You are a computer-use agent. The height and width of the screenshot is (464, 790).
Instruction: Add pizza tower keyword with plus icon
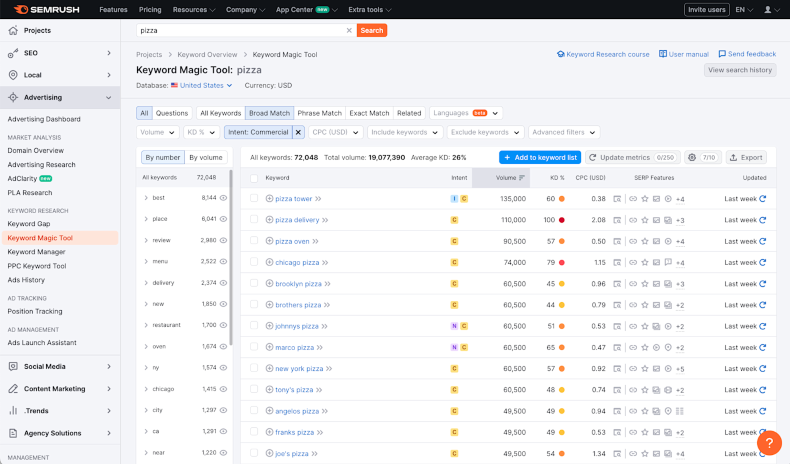tap(269, 198)
